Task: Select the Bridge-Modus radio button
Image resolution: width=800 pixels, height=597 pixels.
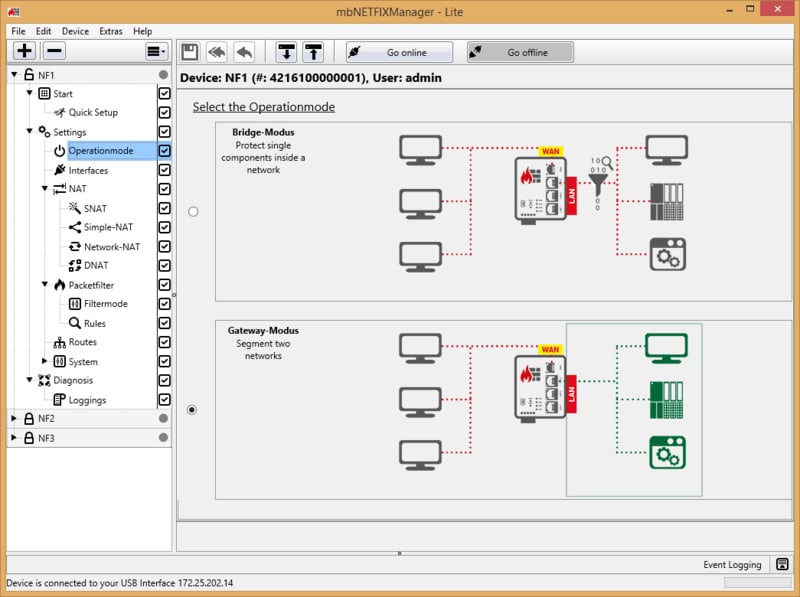Action: pyautogui.click(x=193, y=211)
